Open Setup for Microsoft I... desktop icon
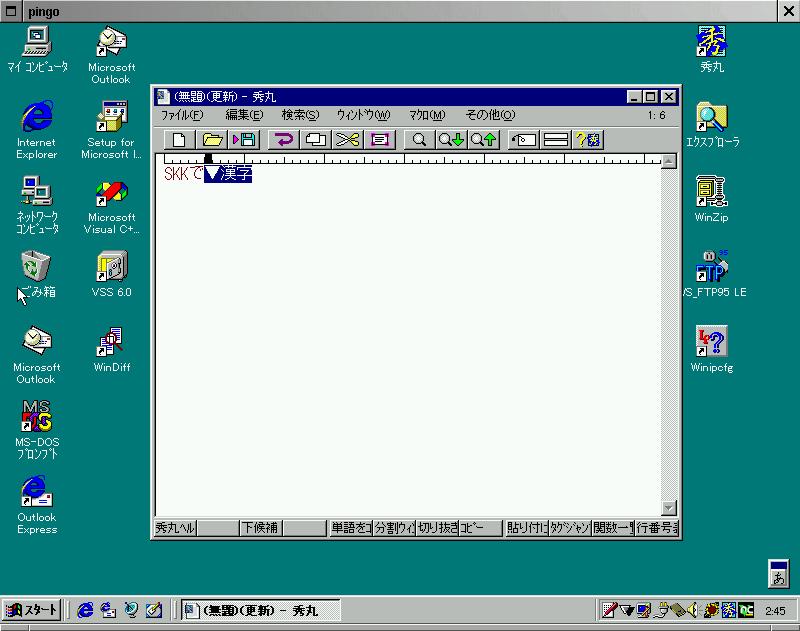Image resolution: width=800 pixels, height=631 pixels. pyautogui.click(x=111, y=130)
